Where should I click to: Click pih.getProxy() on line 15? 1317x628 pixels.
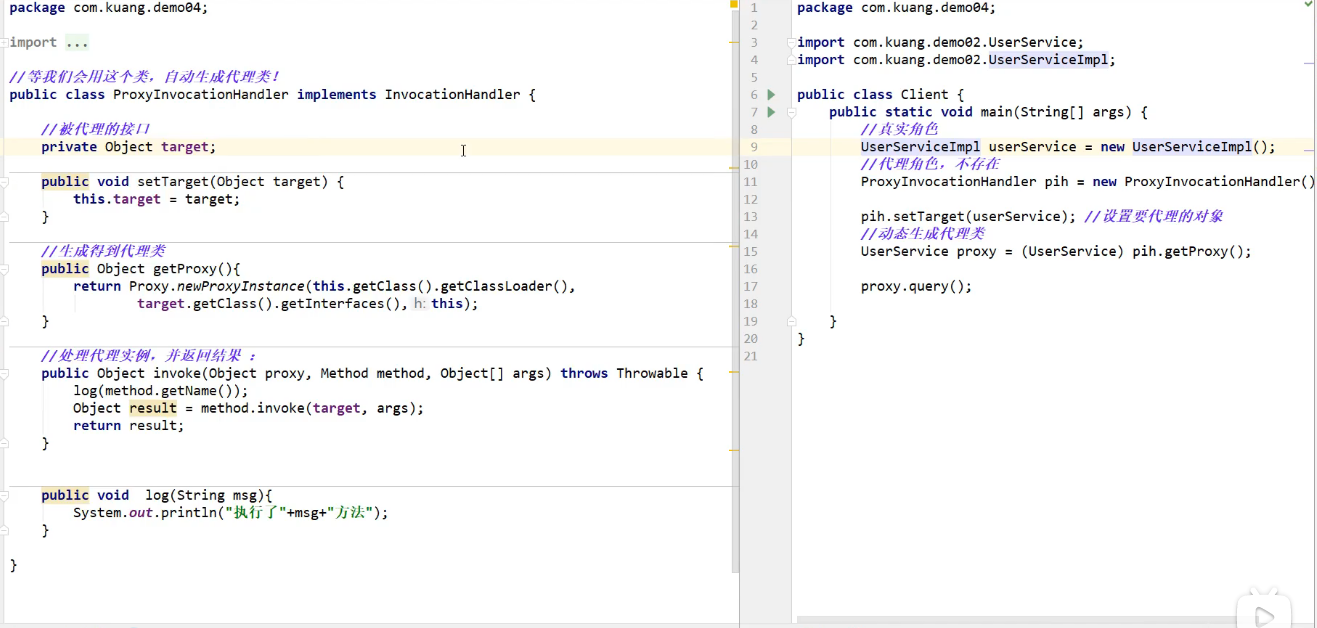[1189, 252]
